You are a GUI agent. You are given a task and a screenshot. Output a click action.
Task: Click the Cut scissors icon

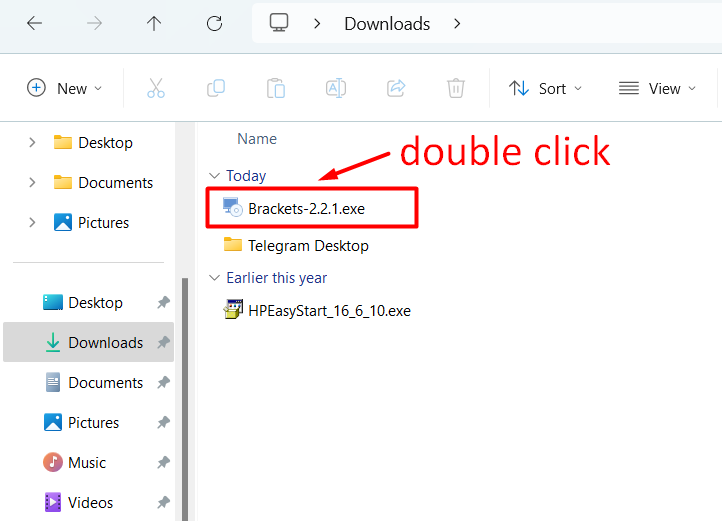tap(156, 88)
